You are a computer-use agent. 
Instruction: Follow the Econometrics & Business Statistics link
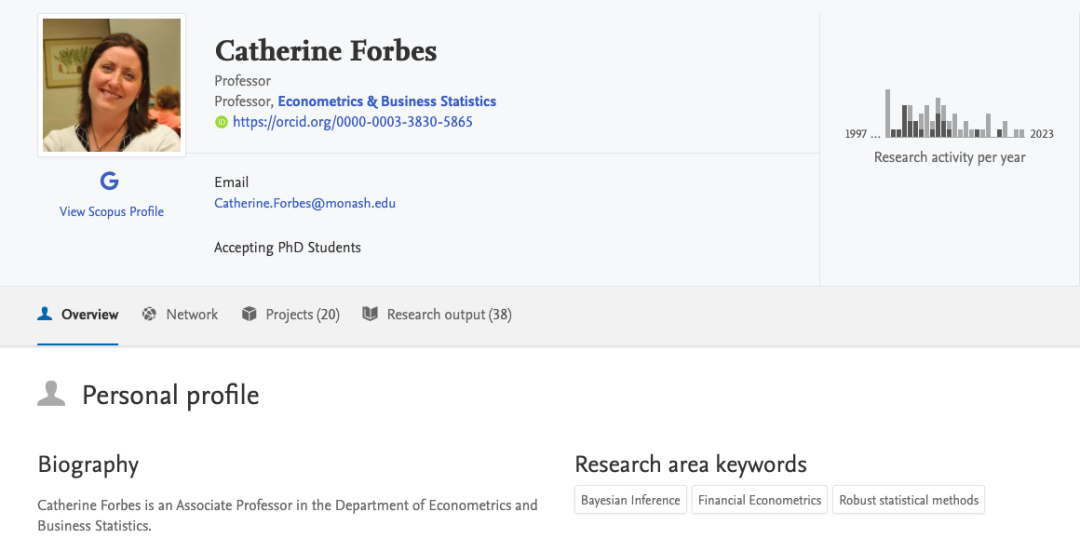386,101
